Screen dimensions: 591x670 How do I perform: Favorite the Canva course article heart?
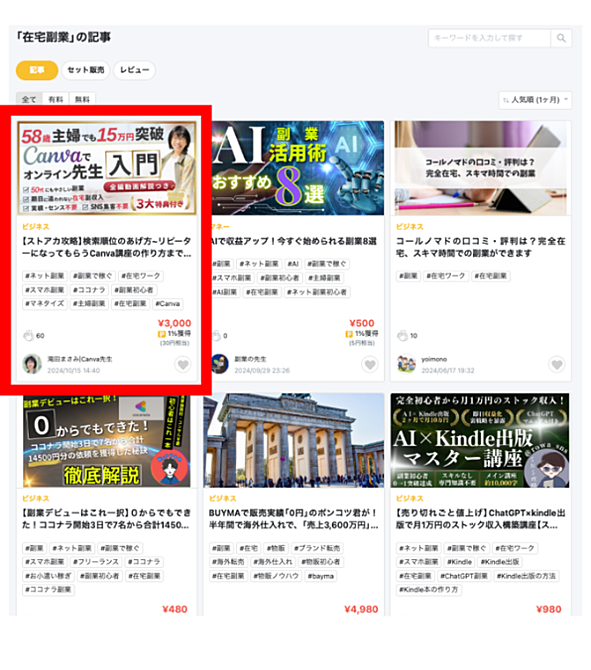click(183, 364)
